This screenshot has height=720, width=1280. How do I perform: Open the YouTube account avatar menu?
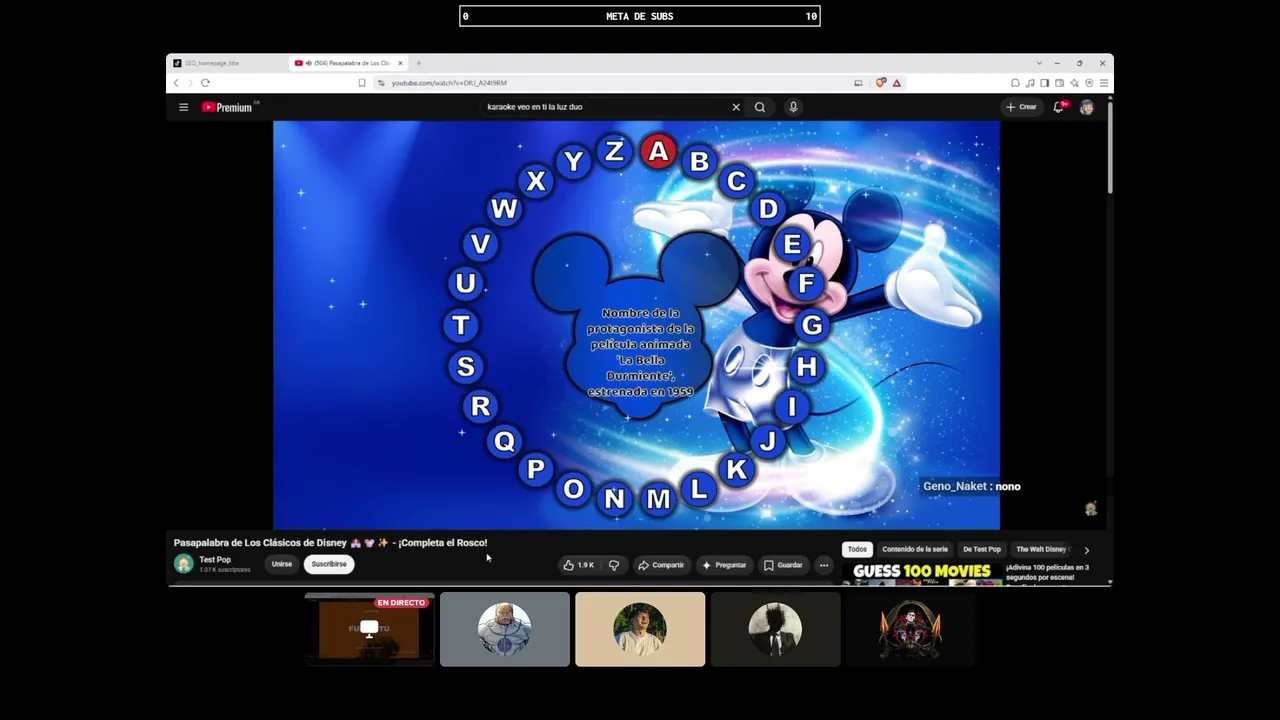pos(1087,107)
